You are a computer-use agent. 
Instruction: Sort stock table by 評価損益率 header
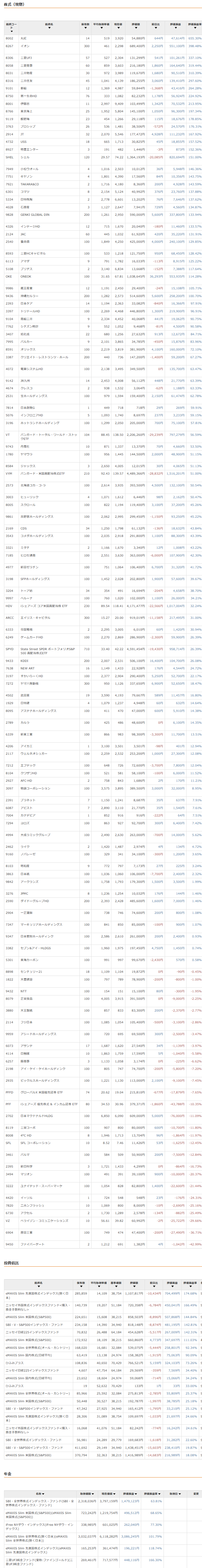click(x=194, y=27)
